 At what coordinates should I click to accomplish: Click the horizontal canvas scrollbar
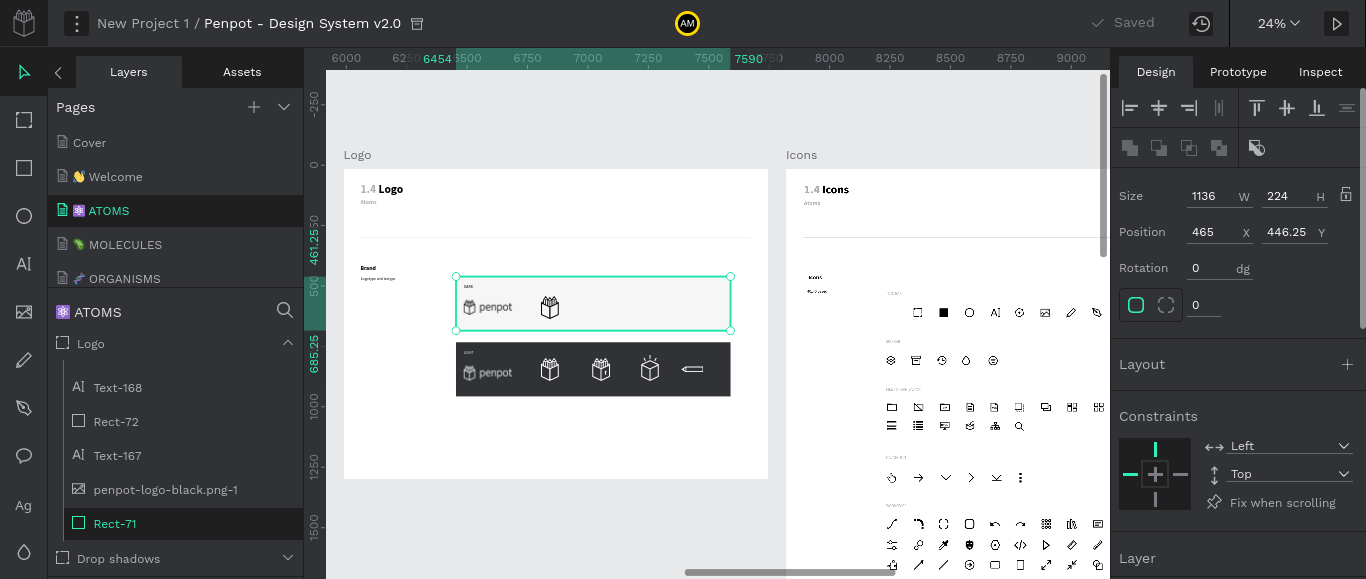(x=790, y=572)
